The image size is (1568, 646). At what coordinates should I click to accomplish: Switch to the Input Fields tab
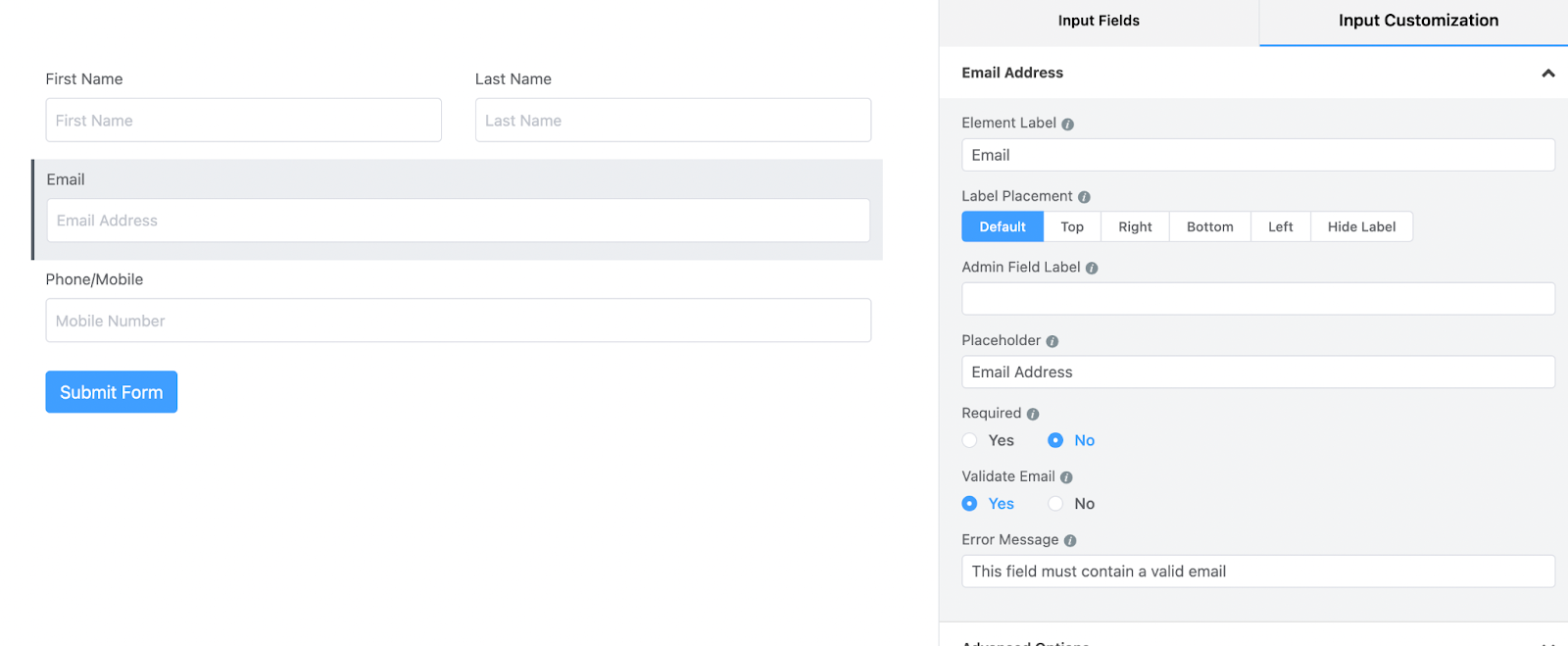pyautogui.click(x=1099, y=22)
